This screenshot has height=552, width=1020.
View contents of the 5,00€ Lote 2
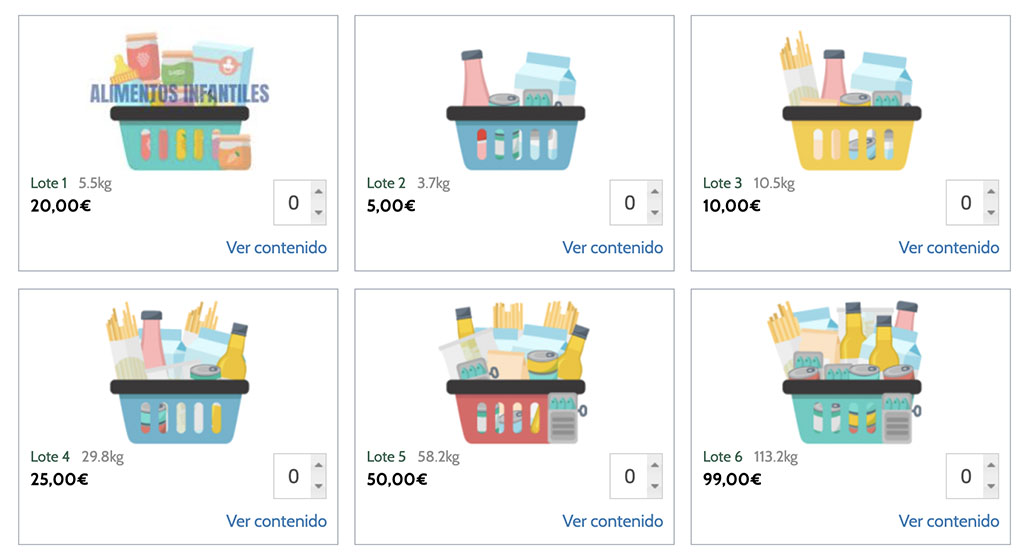(x=612, y=247)
